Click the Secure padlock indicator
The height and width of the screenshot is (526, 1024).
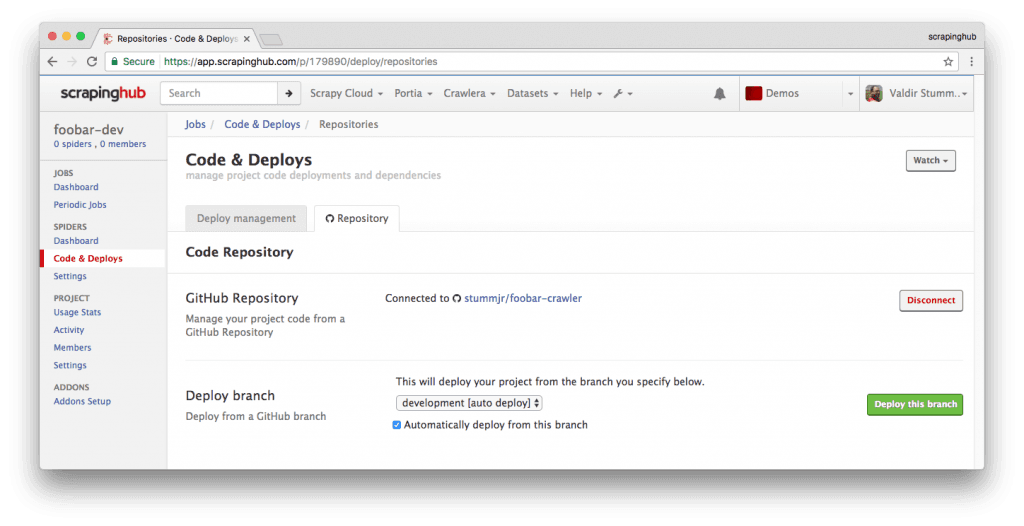click(x=133, y=61)
